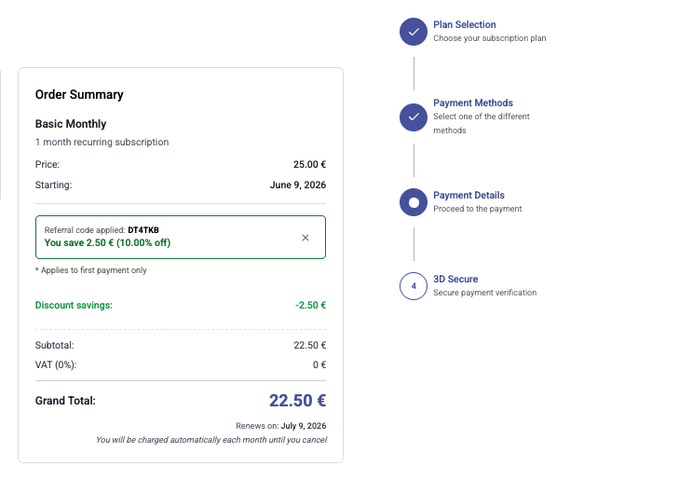Click 'Secure payment verification' description
This screenshot has width=679, height=480.
[x=485, y=293]
